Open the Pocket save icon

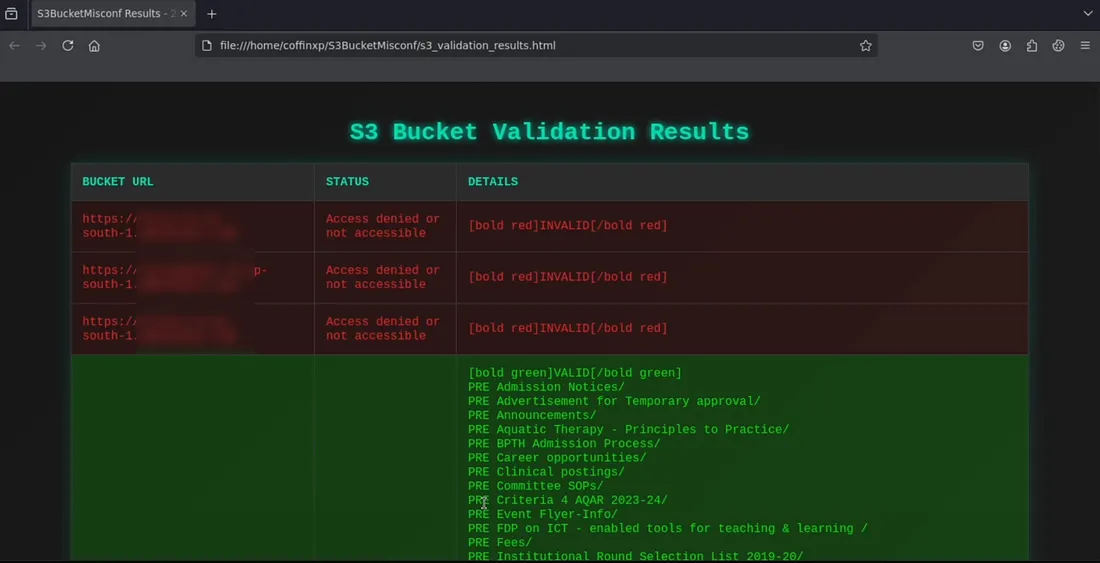[978, 46]
